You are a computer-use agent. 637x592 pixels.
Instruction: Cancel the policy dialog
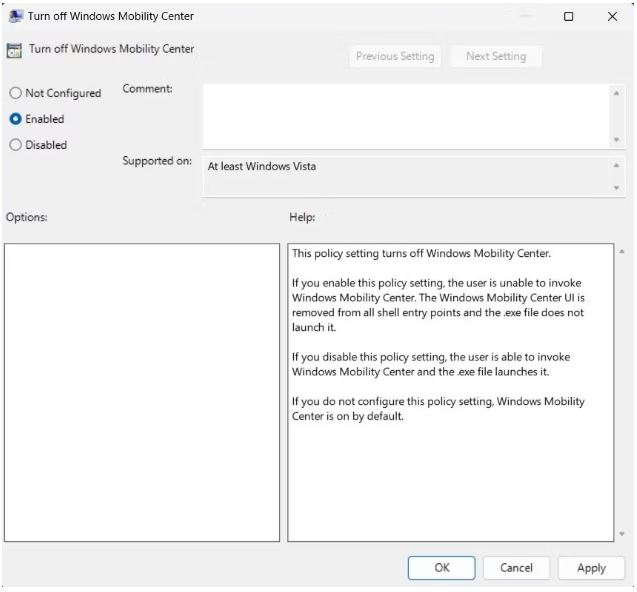click(x=516, y=568)
